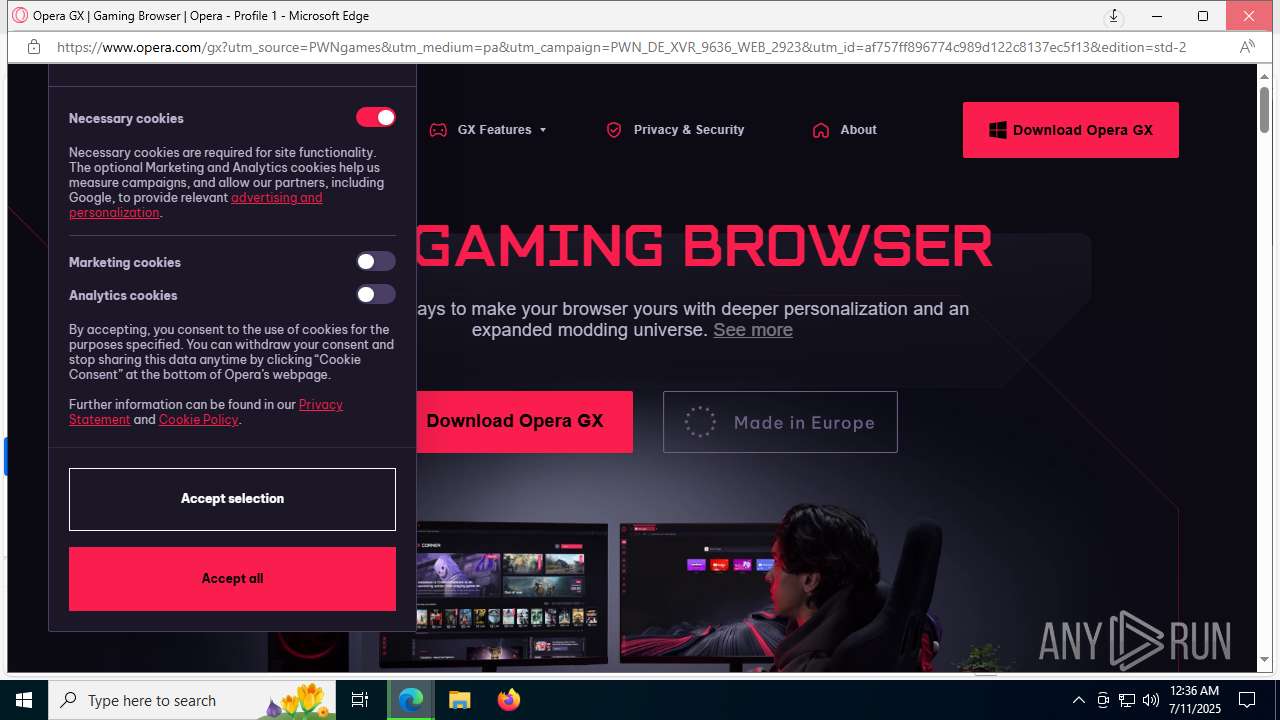Click the address bar URL field
This screenshot has width=1280, height=720.
tap(621, 47)
